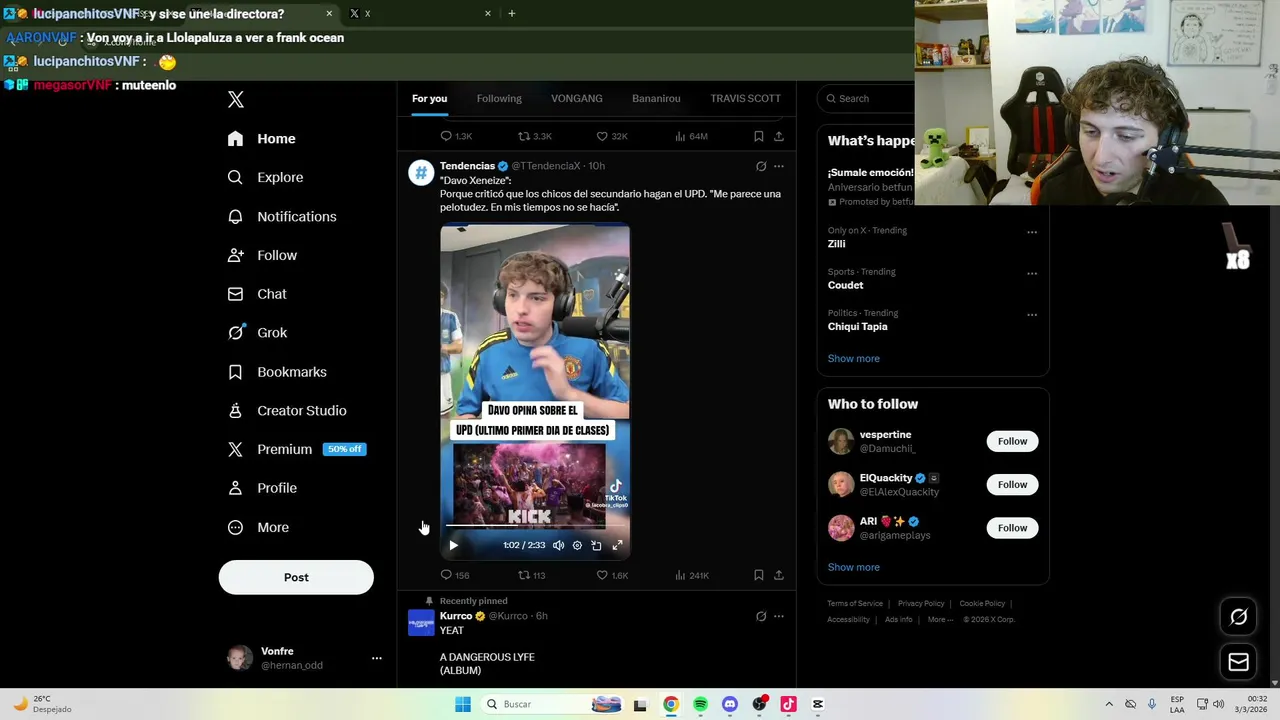Bookmark the top post with 64M views
The height and width of the screenshot is (720, 1280).
pos(758,136)
